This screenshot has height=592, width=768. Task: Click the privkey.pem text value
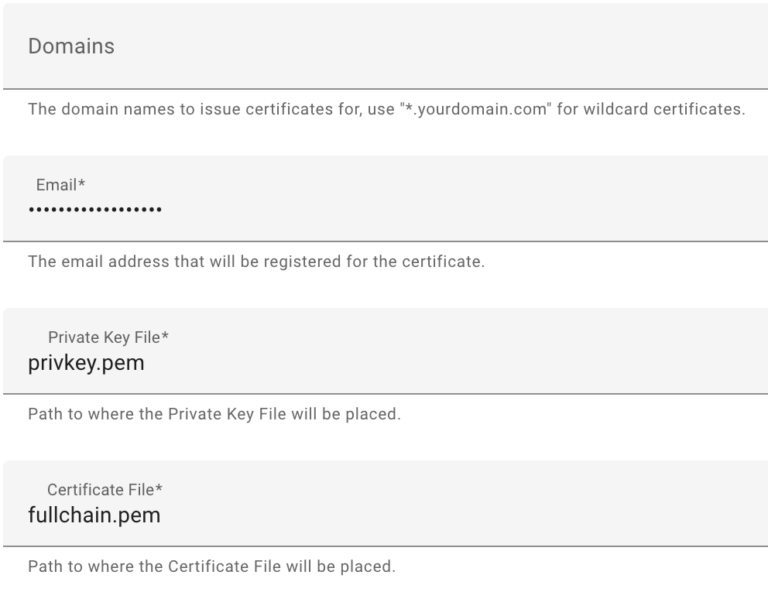[86, 363]
